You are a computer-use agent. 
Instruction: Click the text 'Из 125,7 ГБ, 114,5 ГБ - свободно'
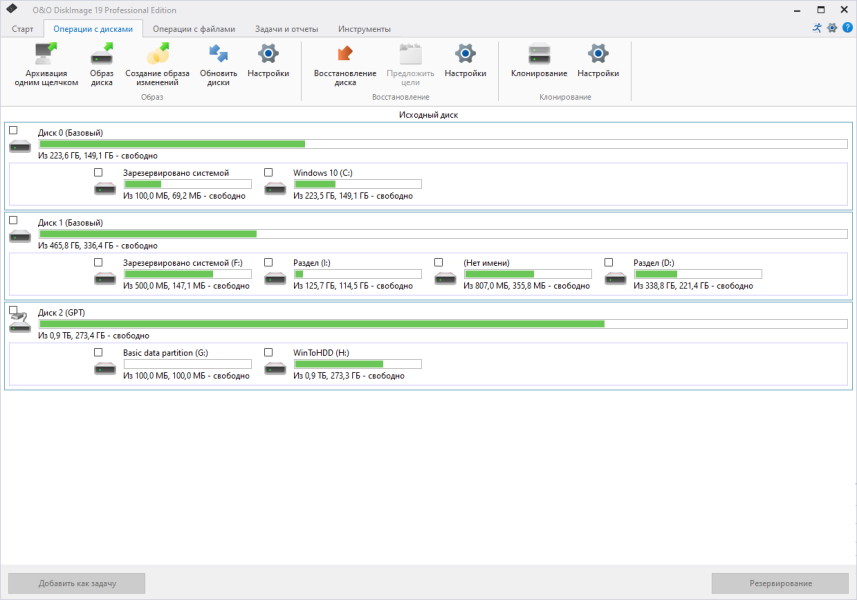pos(353,286)
